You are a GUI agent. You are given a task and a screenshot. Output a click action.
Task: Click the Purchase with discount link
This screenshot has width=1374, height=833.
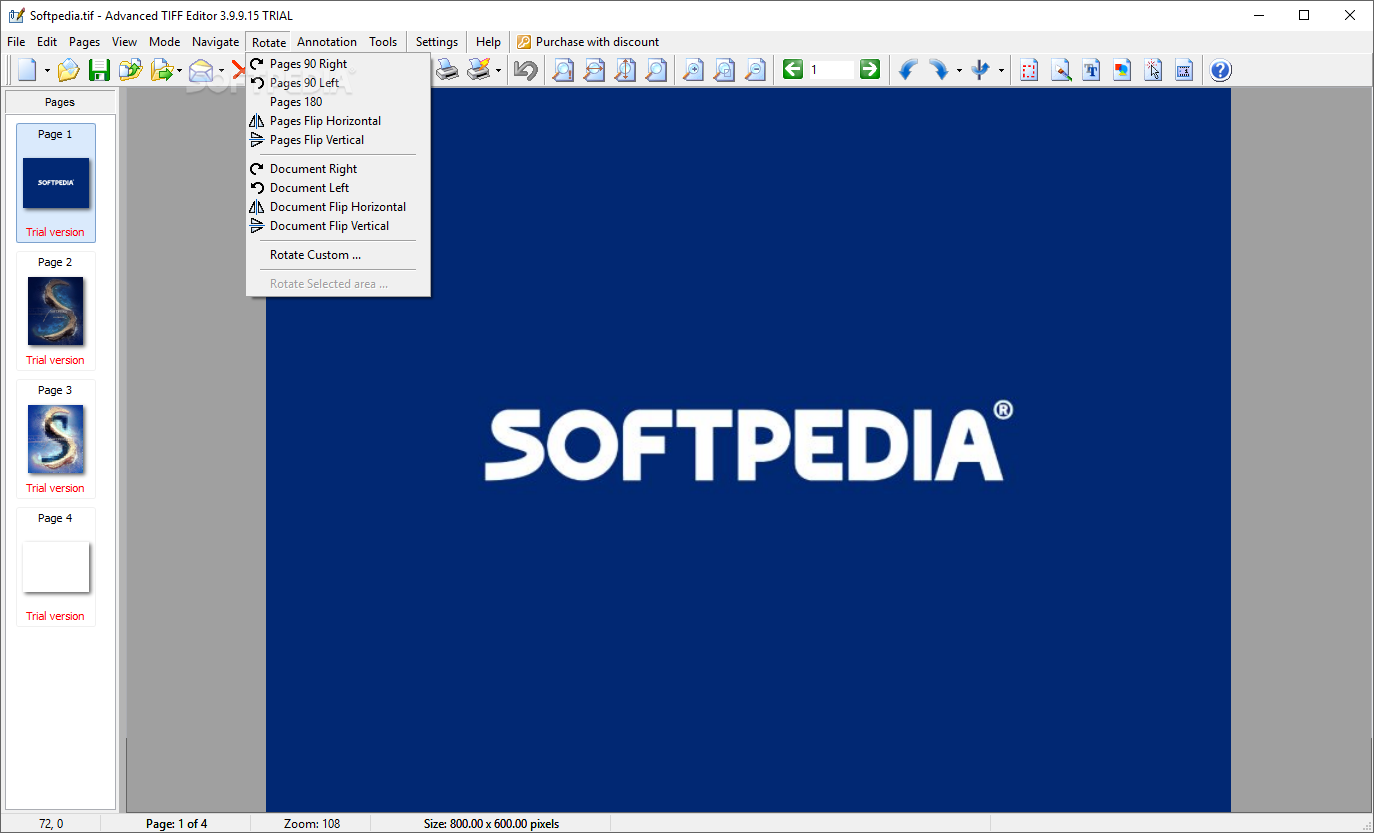pos(588,42)
